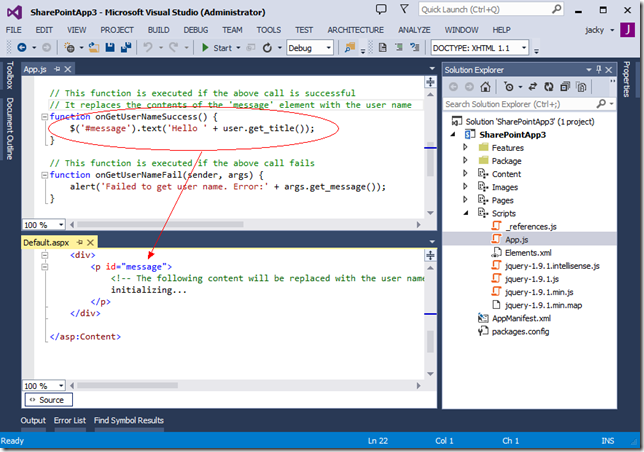Click the Refresh browser toolbar icon
Viewport: 644px width, 452px height.
pyautogui.click(x=267, y=48)
